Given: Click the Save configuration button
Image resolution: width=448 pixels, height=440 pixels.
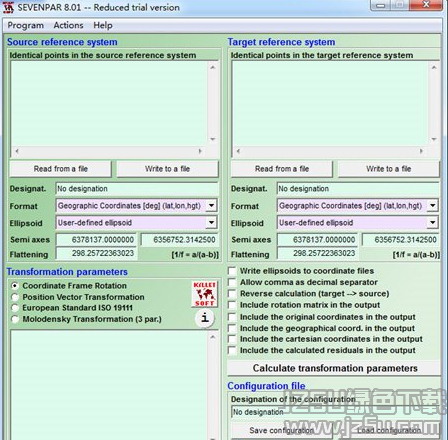Looking at the screenshot, I should [282, 431].
